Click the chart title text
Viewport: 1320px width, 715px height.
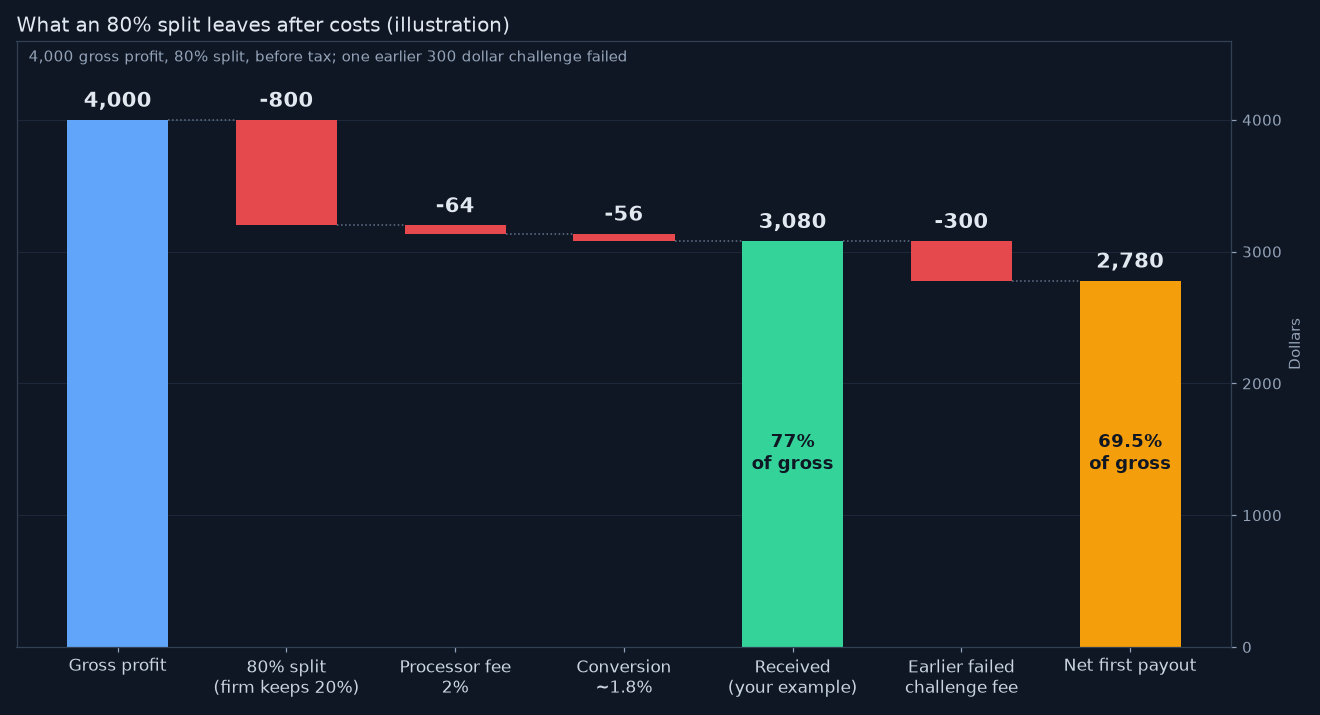[263, 25]
